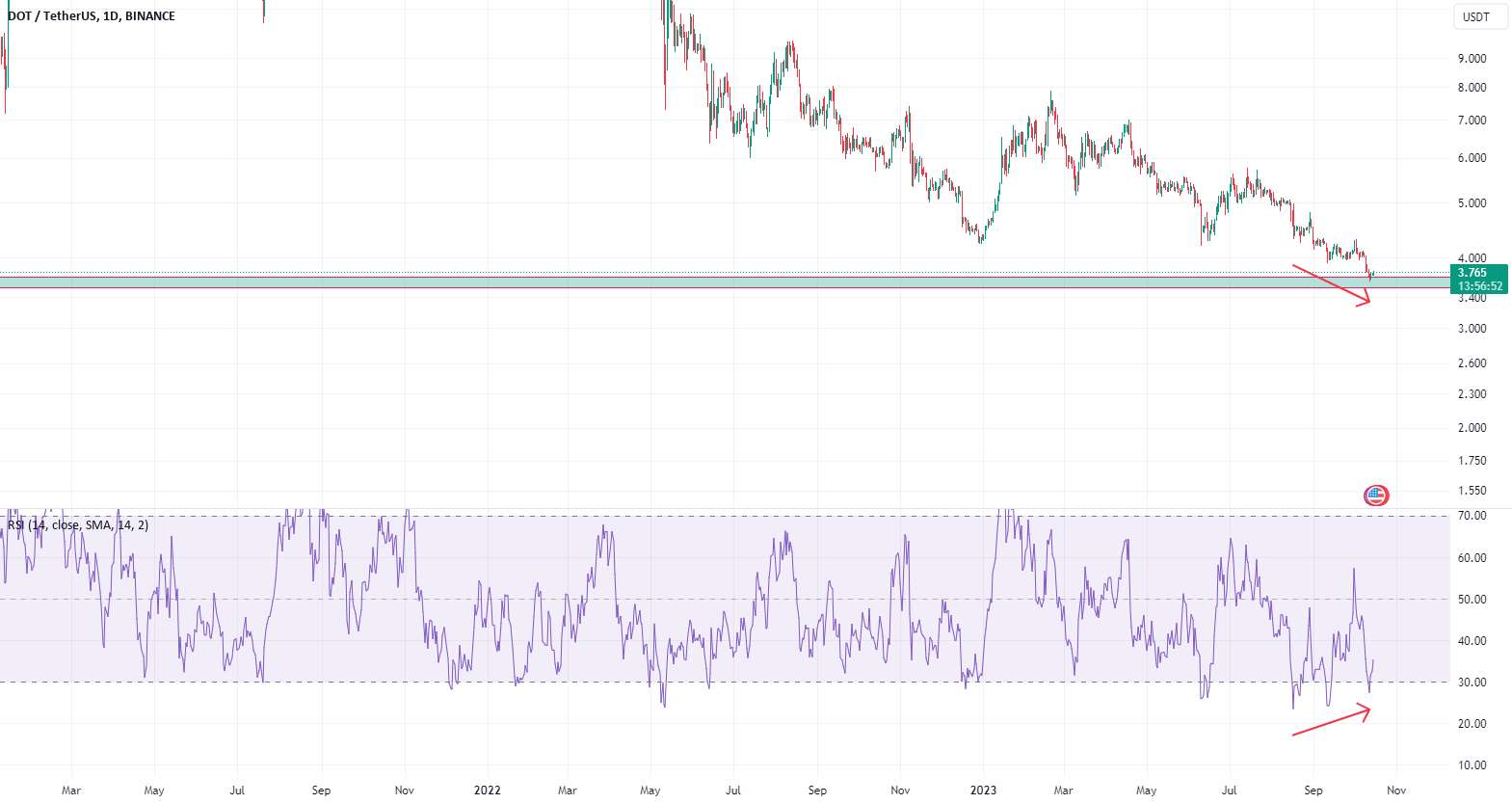1512x804 pixels.
Task: Click the DOT / TetherUS chart title
Action: coord(92,16)
